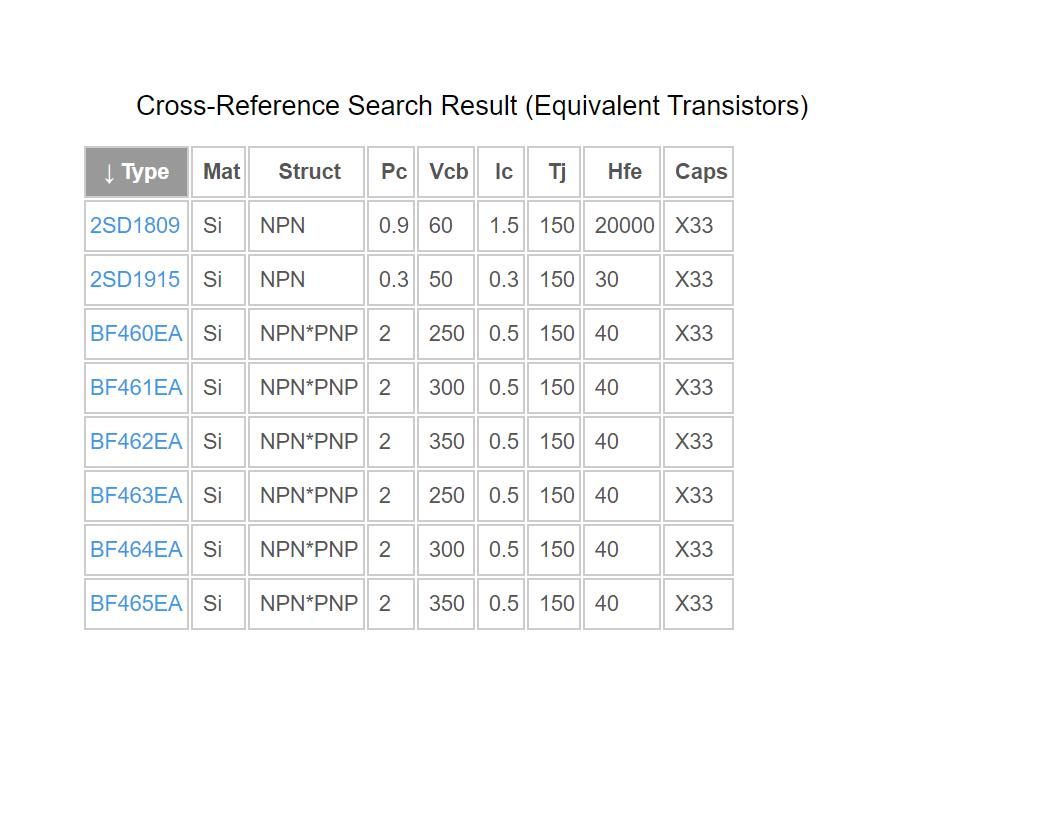The height and width of the screenshot is (815, 1055).
Task: Sort table by Mat column
Action: click(219, 172)
